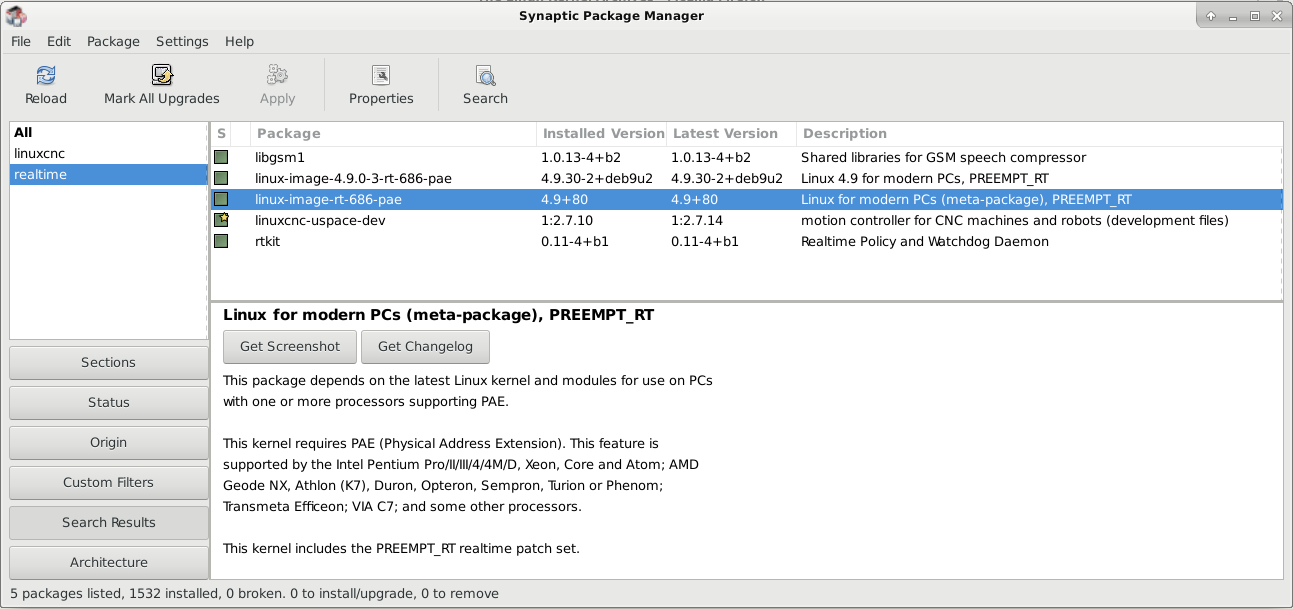Click latest version 1:2.7.14 cell
This screenshot has height=609, width=1293.
click(x=696, y=220)
